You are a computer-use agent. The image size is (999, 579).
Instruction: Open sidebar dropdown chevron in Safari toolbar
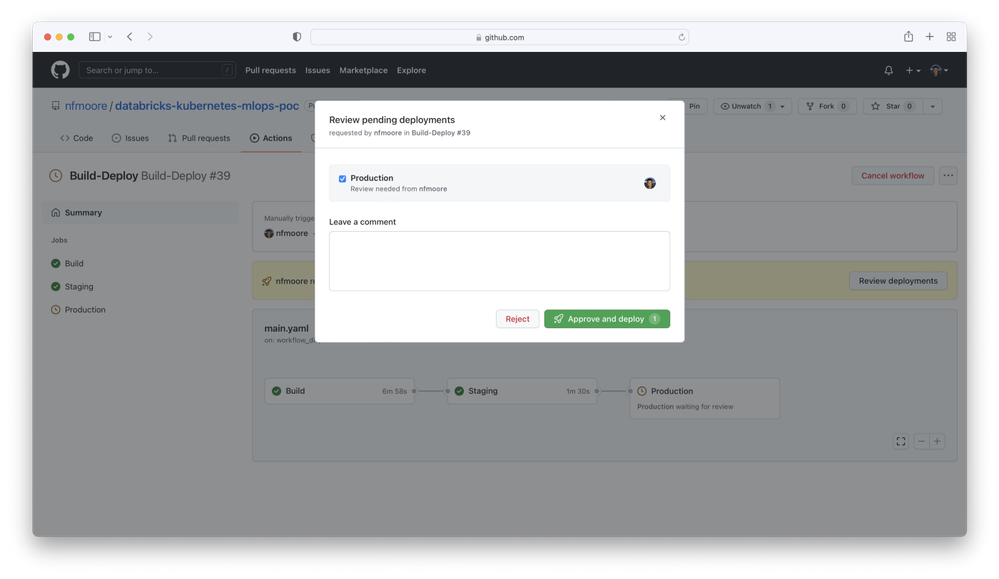pyautogui.click(x=110, y=37)
